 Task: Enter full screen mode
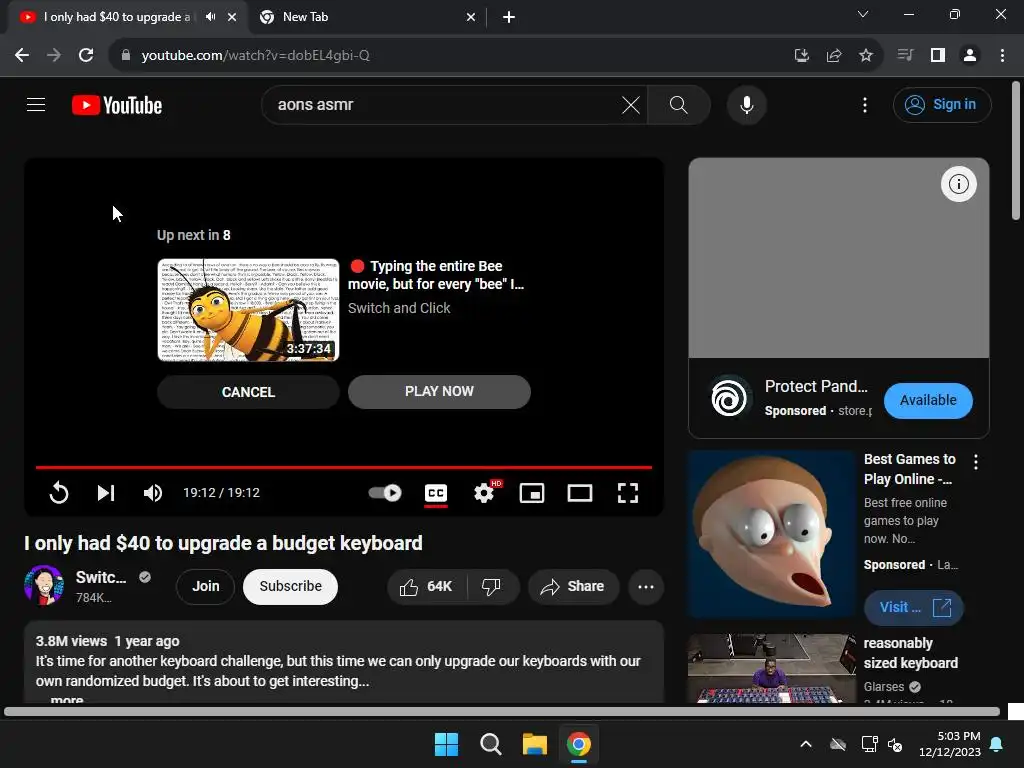click(628, 493)
